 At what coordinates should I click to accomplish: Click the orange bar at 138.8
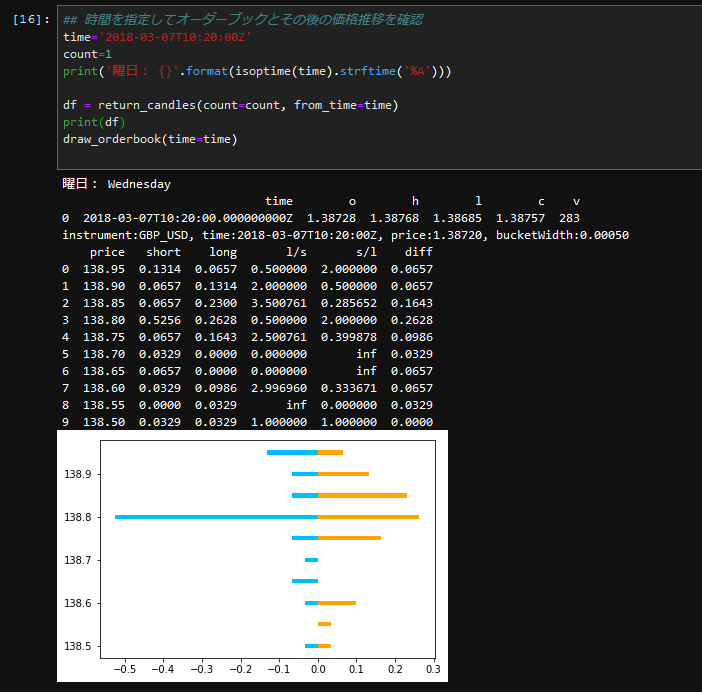coord(368,517)
